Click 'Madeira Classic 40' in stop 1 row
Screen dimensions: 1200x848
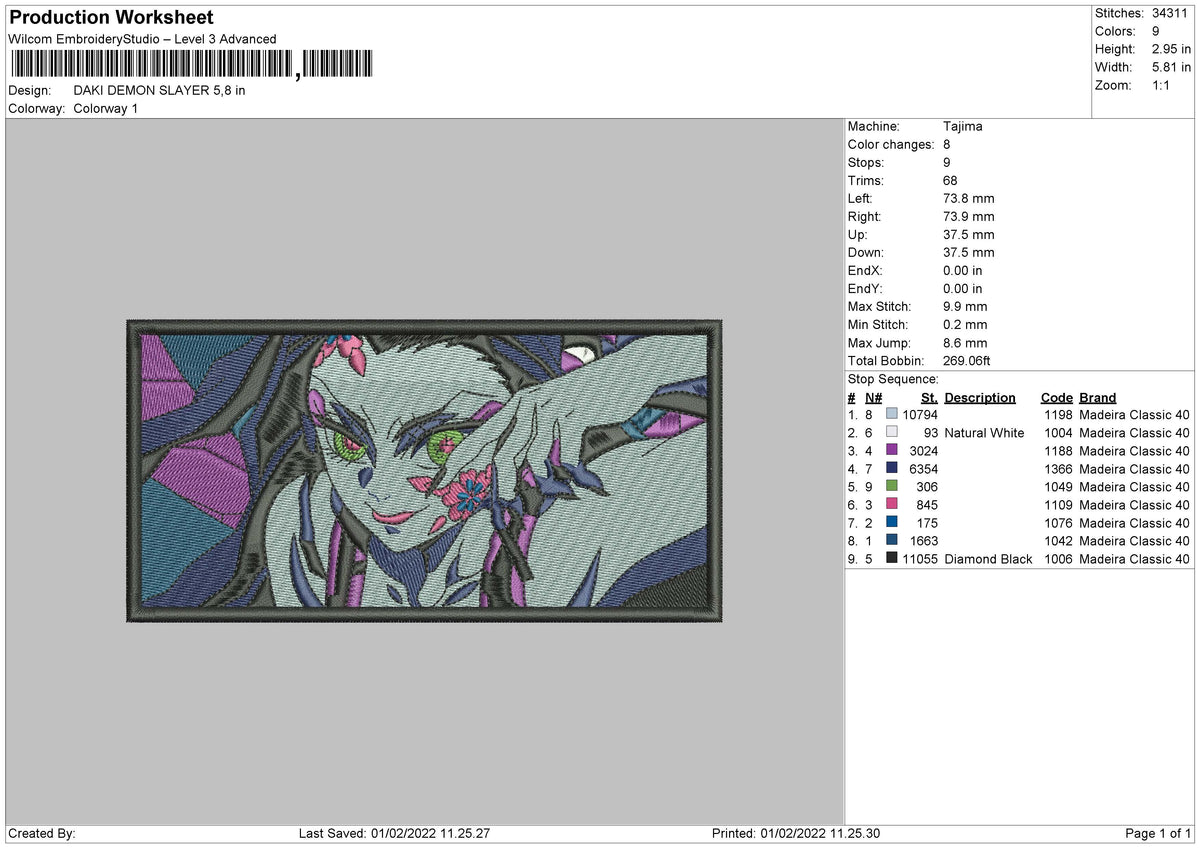[x=1135, y=414]
